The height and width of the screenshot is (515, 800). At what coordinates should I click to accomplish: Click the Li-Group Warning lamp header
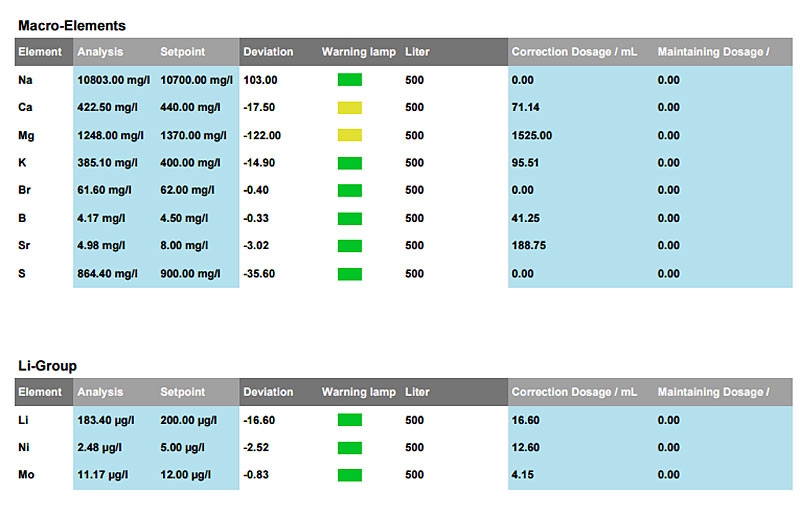[x=358, y=392]
